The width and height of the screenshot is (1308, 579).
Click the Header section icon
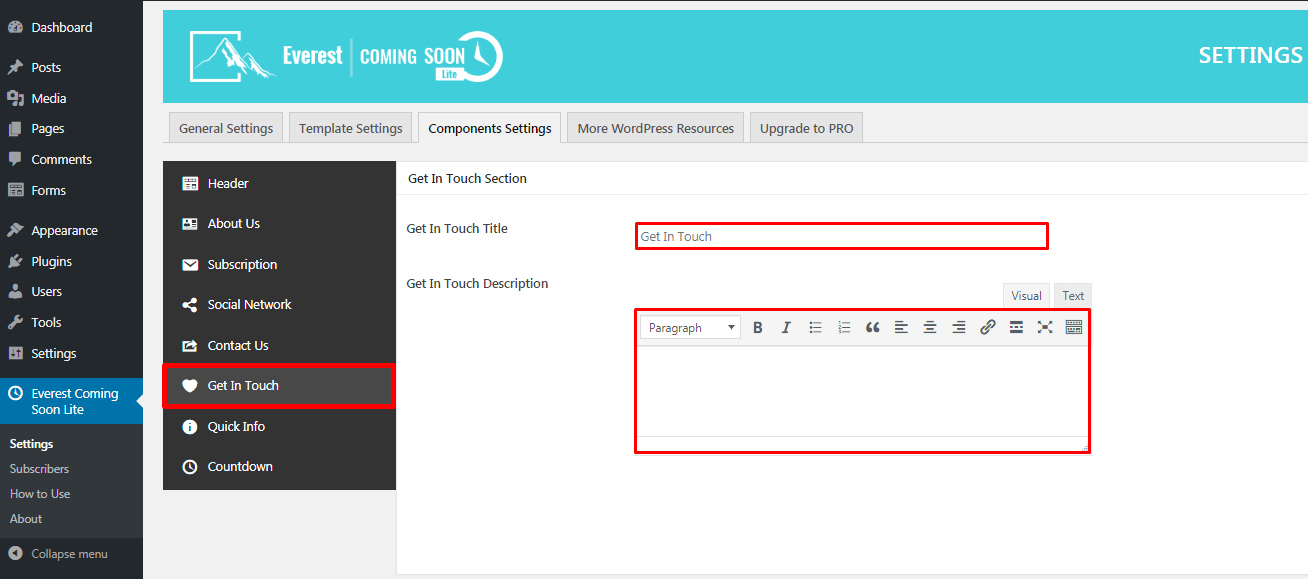click(190, 183)
